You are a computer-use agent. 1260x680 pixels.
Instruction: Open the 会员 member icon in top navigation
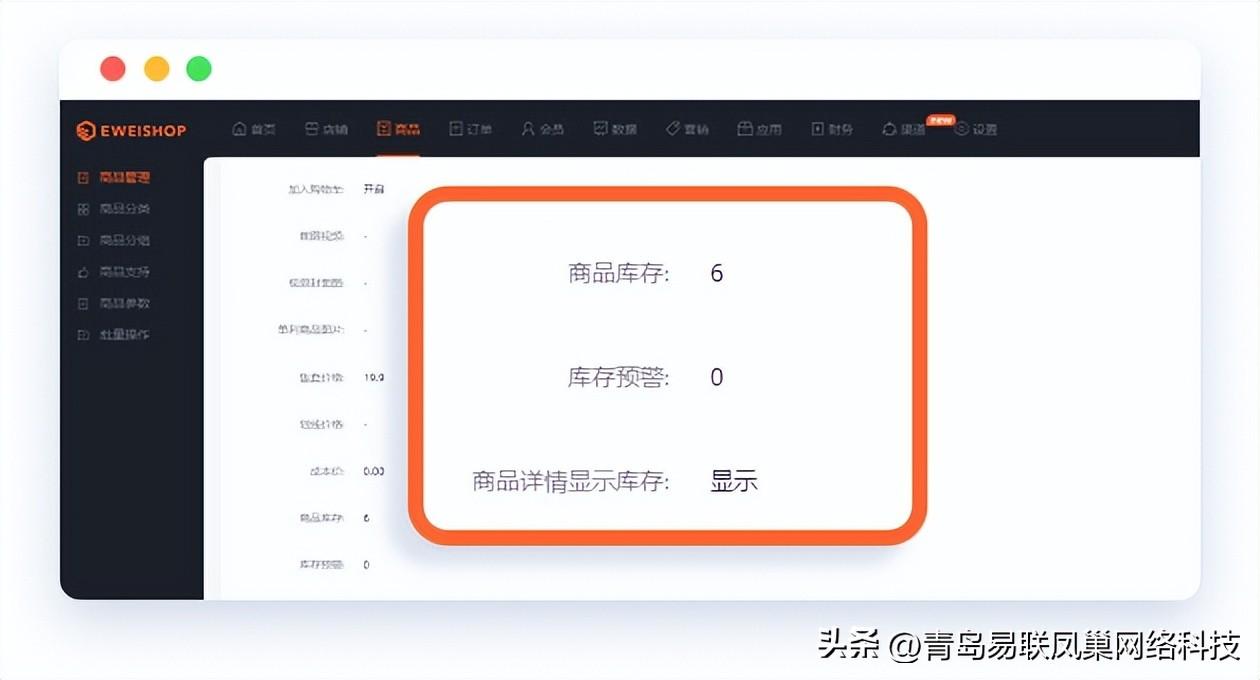pos(528,129)
